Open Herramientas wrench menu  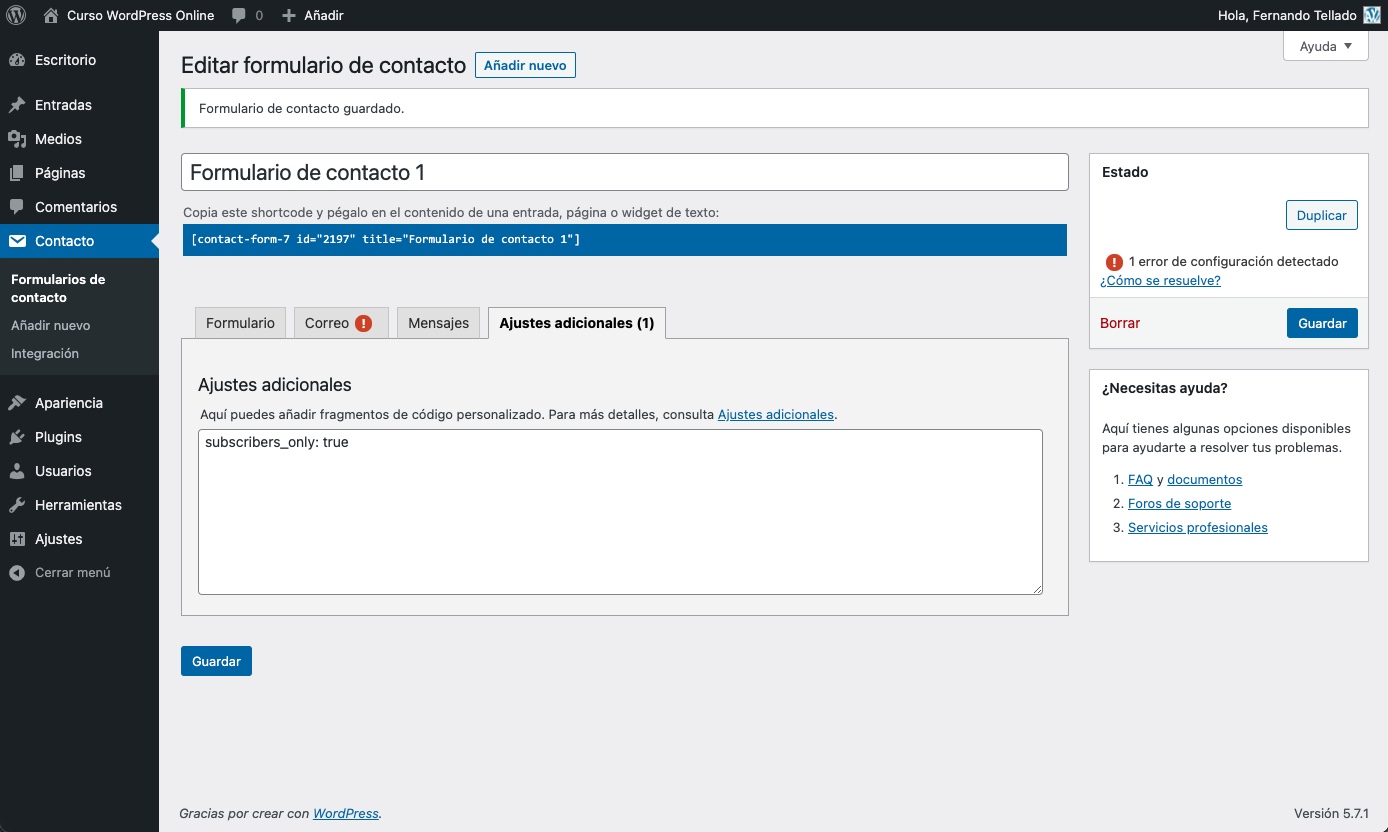77,505
